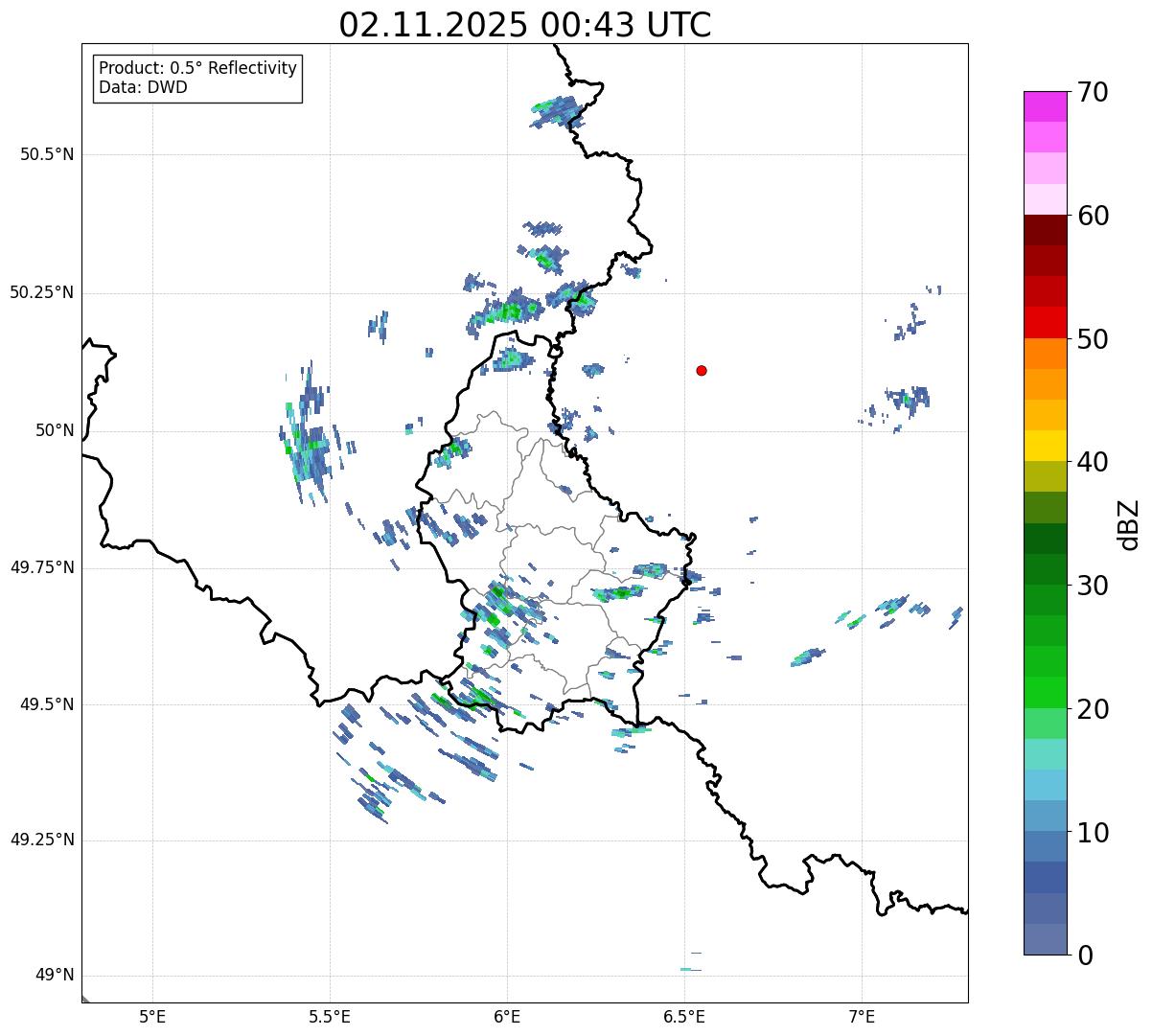The height and width of the screenshot is (1036, 1152).
Task: Click the orange colorbar segment below 50
Action: tap(1045, 354)
